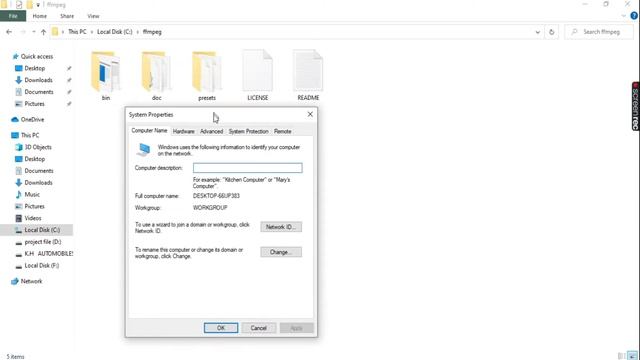Close System Properties with X
Screen dimensions: 640x360
pyautogui.click(x=310, y=114)
